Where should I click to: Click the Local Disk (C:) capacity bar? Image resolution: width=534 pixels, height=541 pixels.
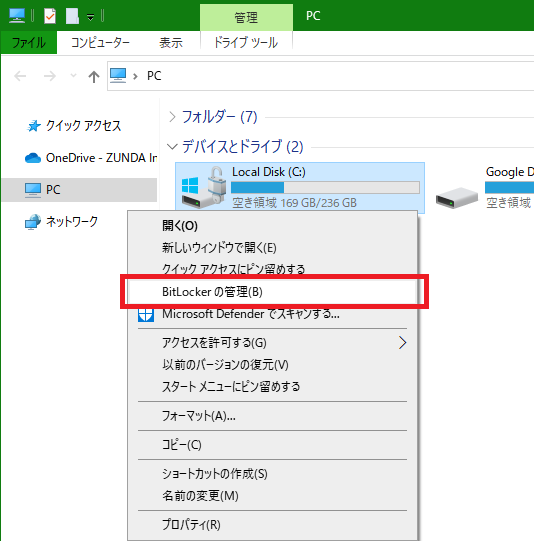coord(325,188)
